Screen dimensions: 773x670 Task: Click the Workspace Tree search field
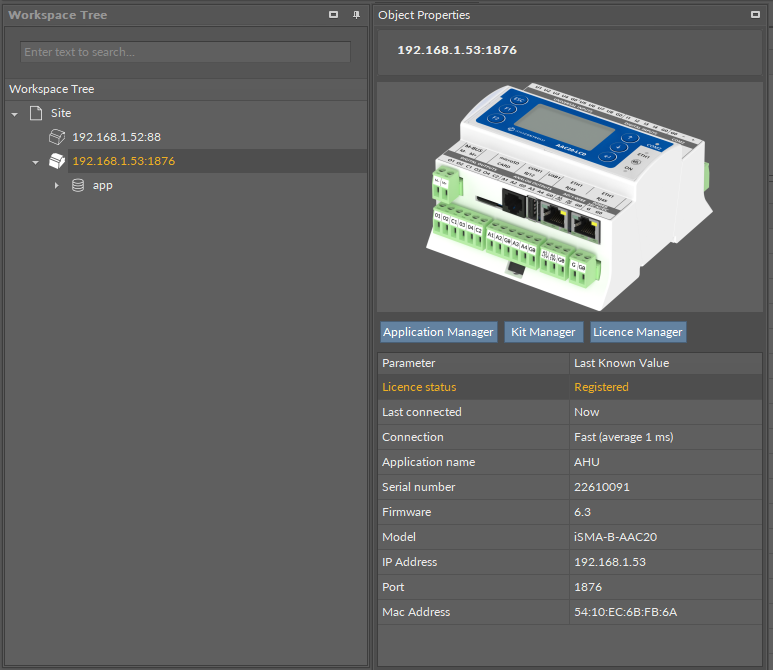click(185, 52)
